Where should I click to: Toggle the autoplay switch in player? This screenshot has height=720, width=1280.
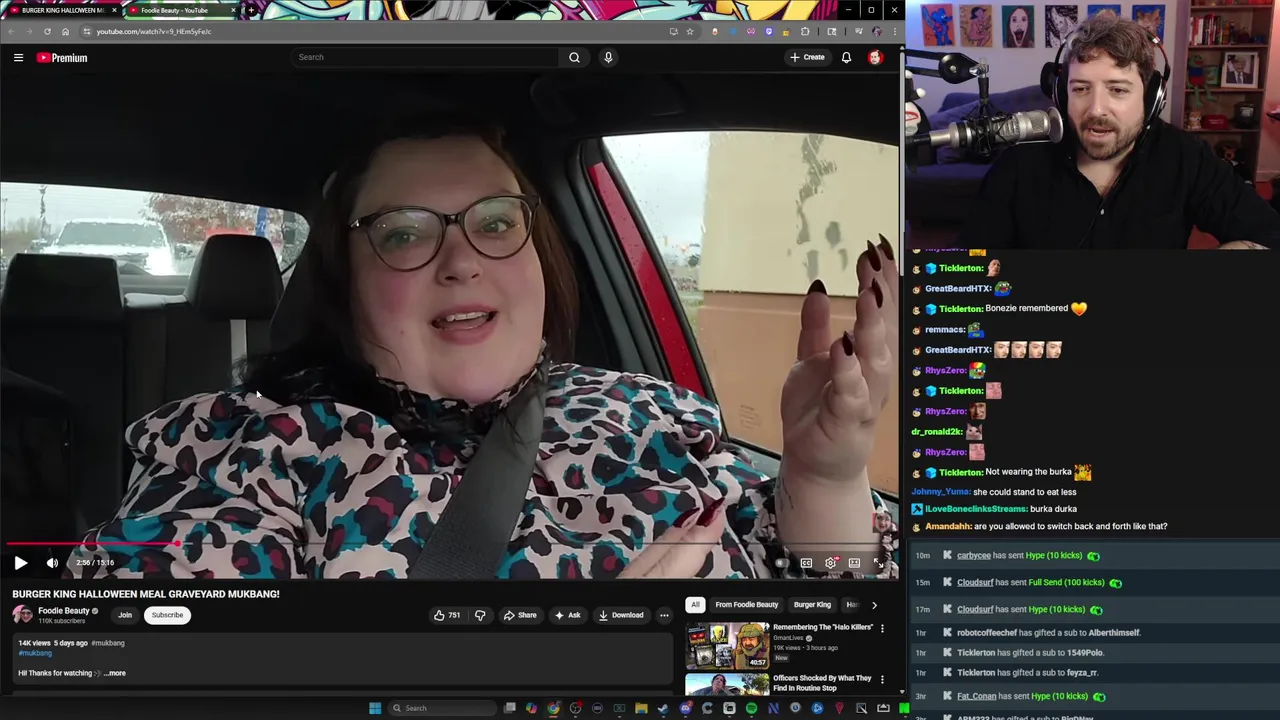click(x=781, y=563)
